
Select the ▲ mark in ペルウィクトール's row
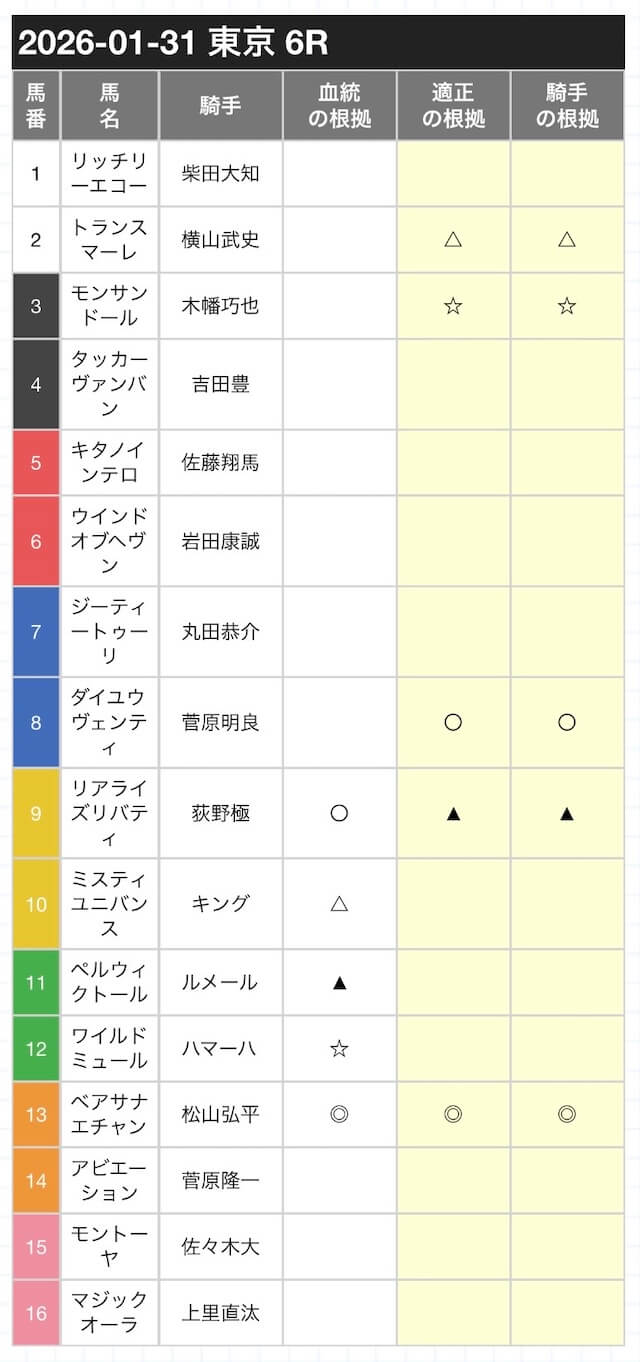[x=339, y=982]
